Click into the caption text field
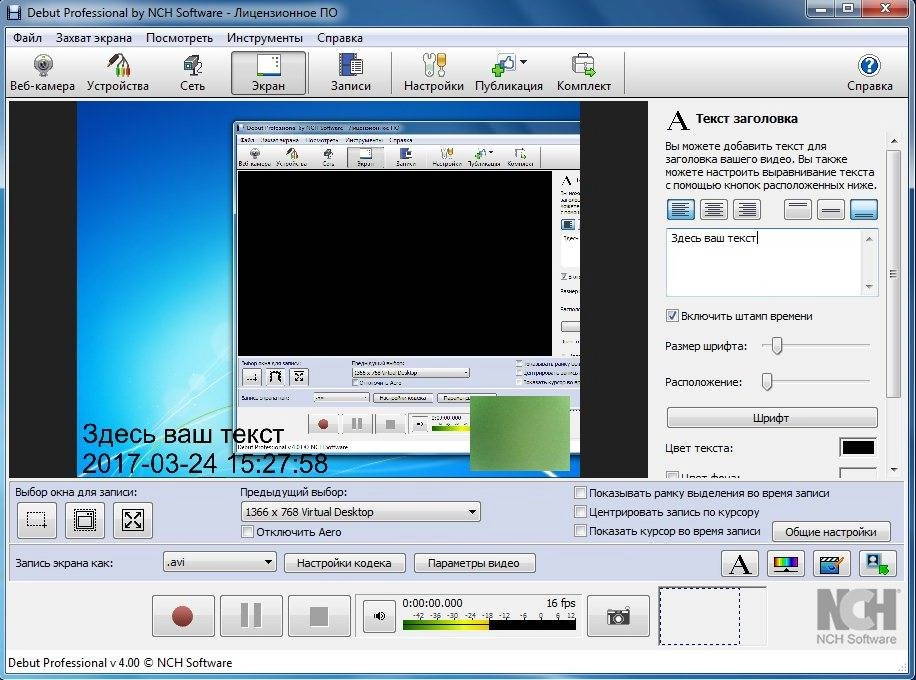The width and height of the screenshot is (916, 680). click(x=764, y=262)
